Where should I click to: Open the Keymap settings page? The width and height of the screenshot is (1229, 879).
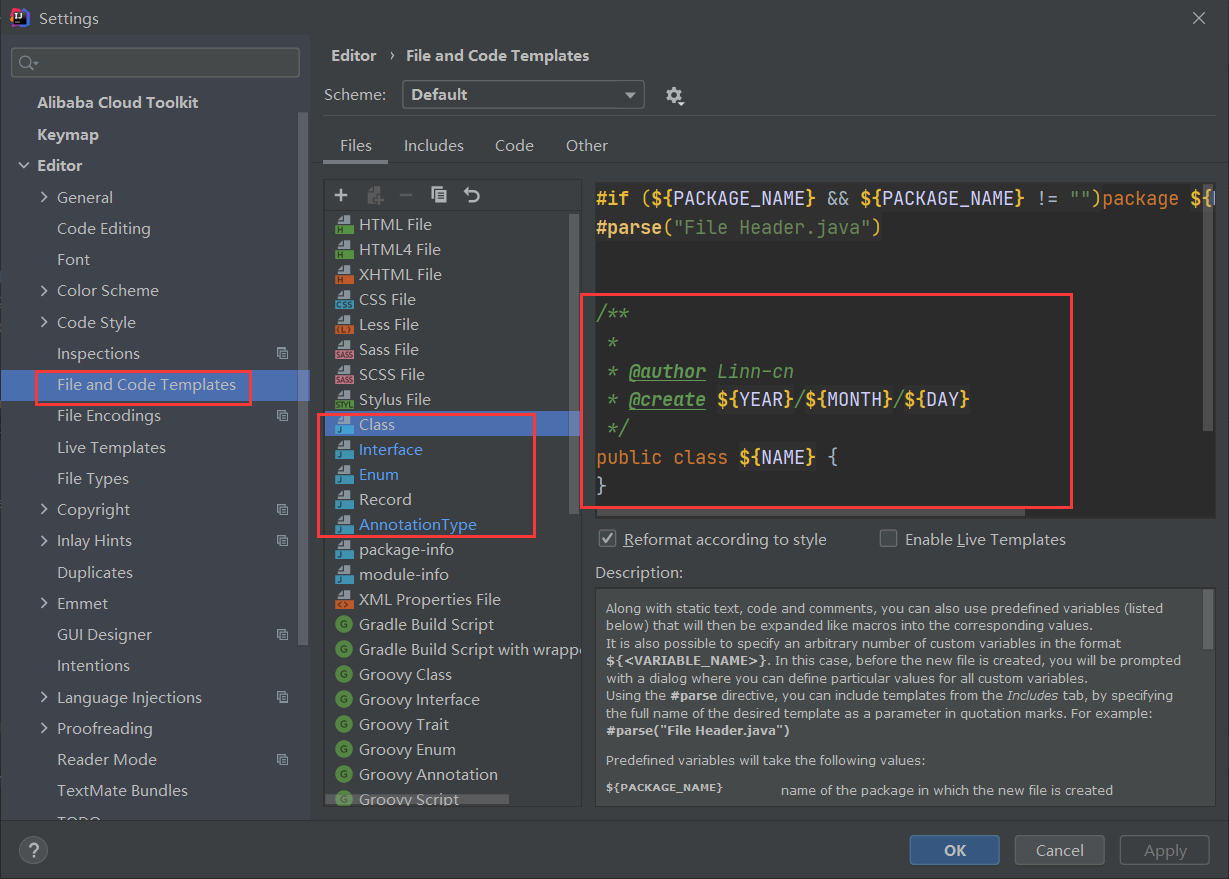tap(68, 135)
